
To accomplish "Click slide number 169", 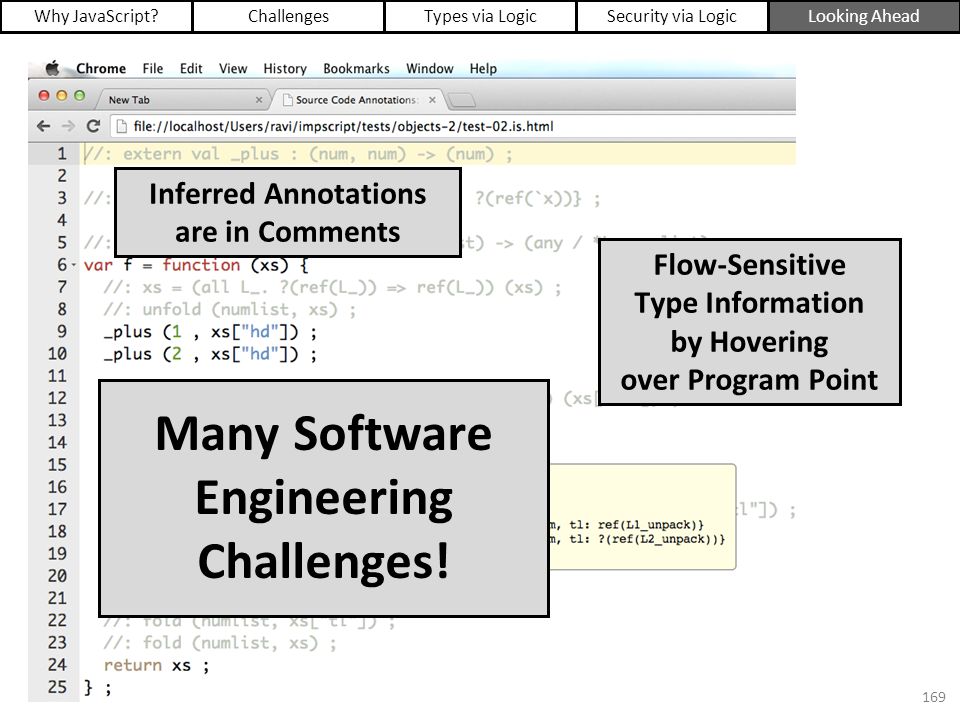I will (x=934, y=697).
